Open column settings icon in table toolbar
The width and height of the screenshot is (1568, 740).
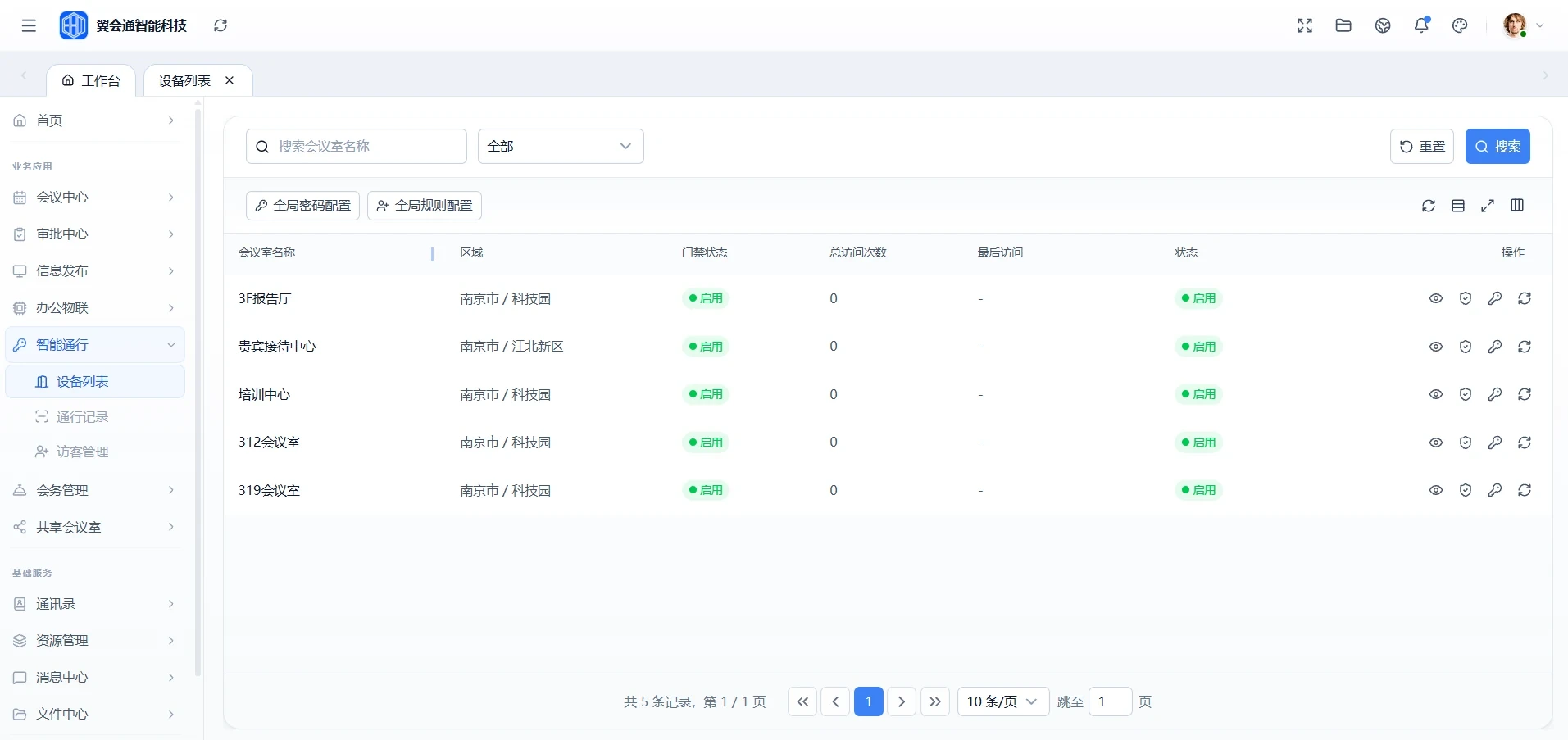pos(1517,206)
